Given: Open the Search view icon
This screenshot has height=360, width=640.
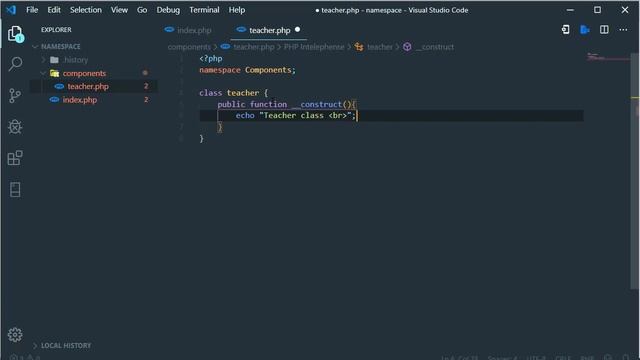Looking at the screenshot, I should click(16, 64).
